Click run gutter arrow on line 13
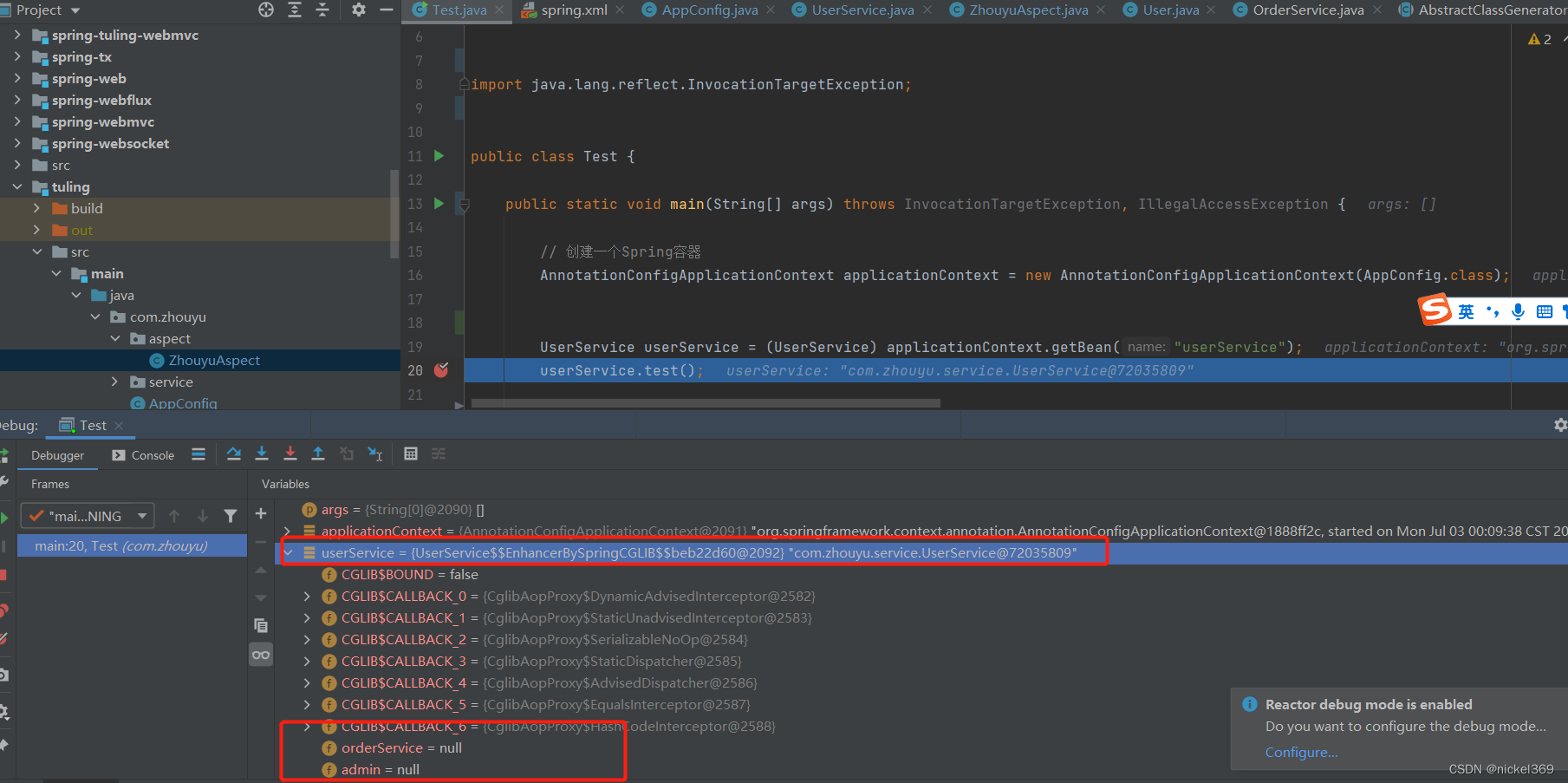The height and width of the screenshot is (783, 1568). (x=439, y=204)
